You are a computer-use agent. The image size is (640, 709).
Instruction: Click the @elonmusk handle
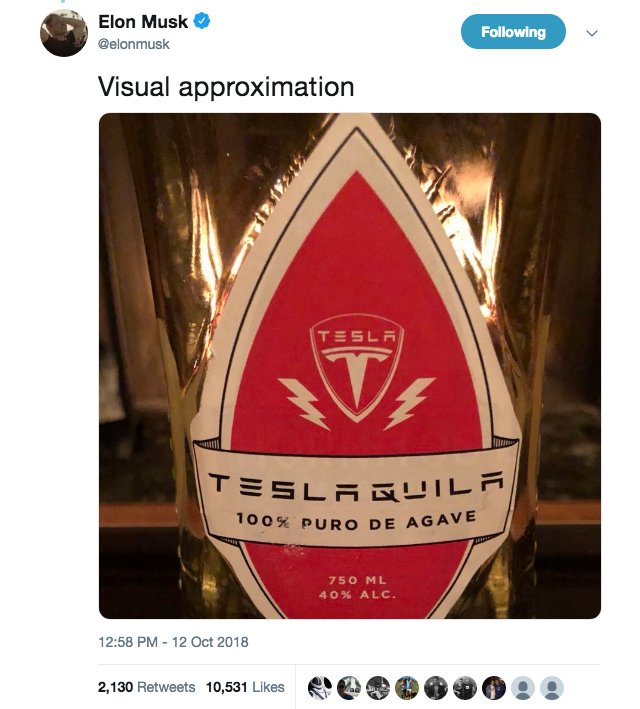pos(132,44)
